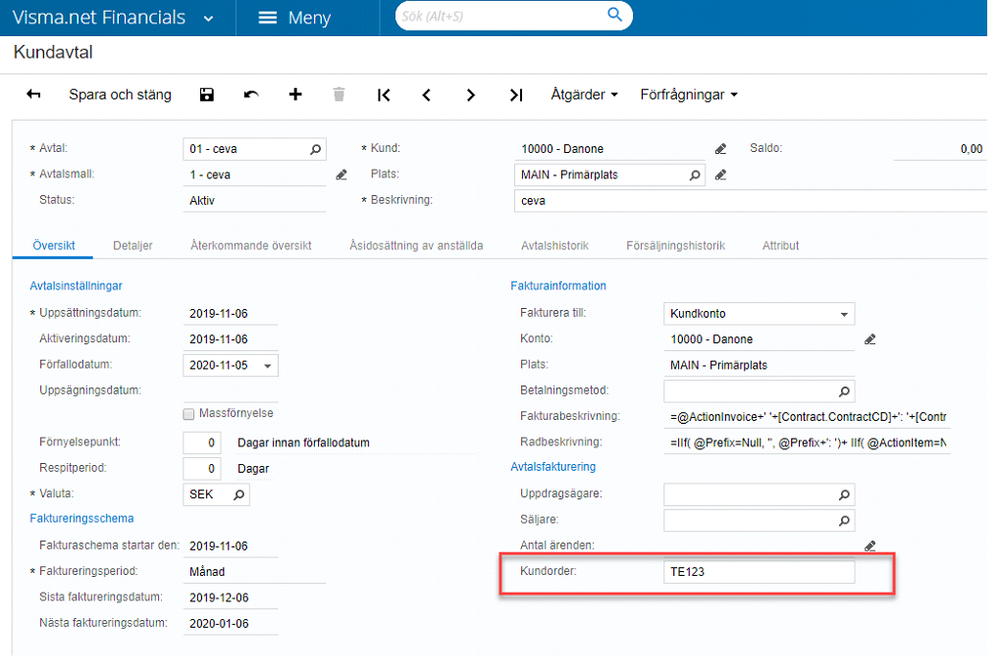Edit Konto 10000 - Danone pencil icon
This screenshot has height=668, width=999.
point(870,339)
